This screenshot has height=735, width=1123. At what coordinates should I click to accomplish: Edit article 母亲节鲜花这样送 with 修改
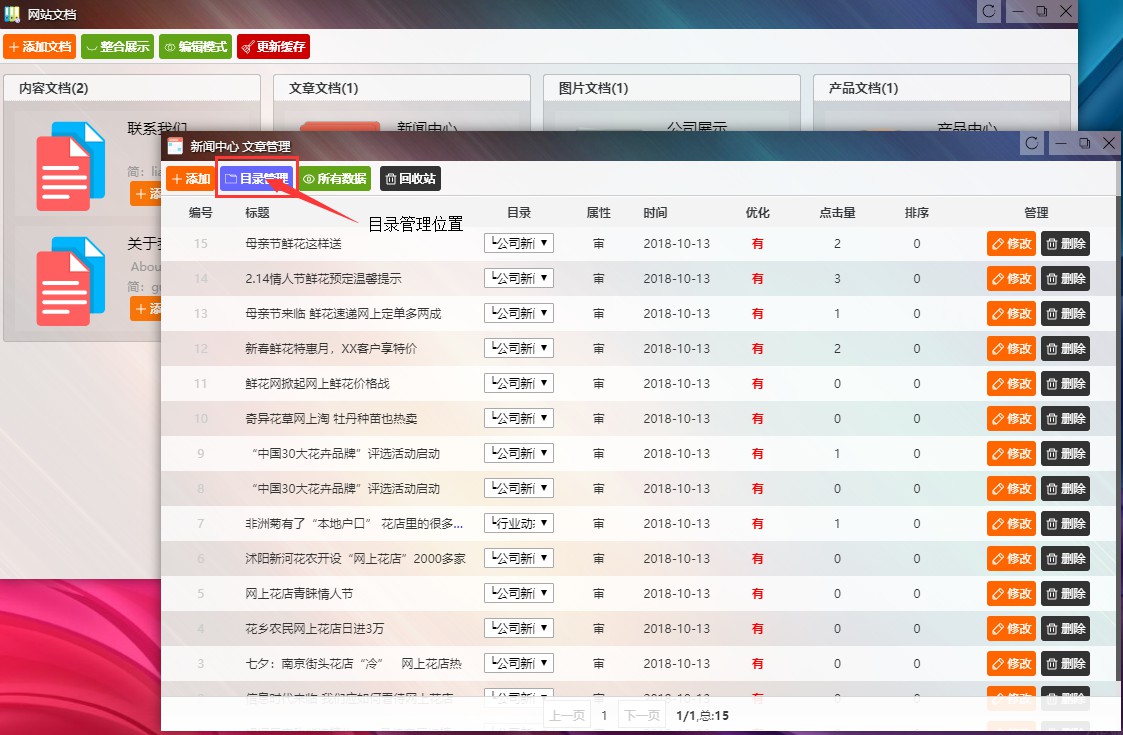1011,244
